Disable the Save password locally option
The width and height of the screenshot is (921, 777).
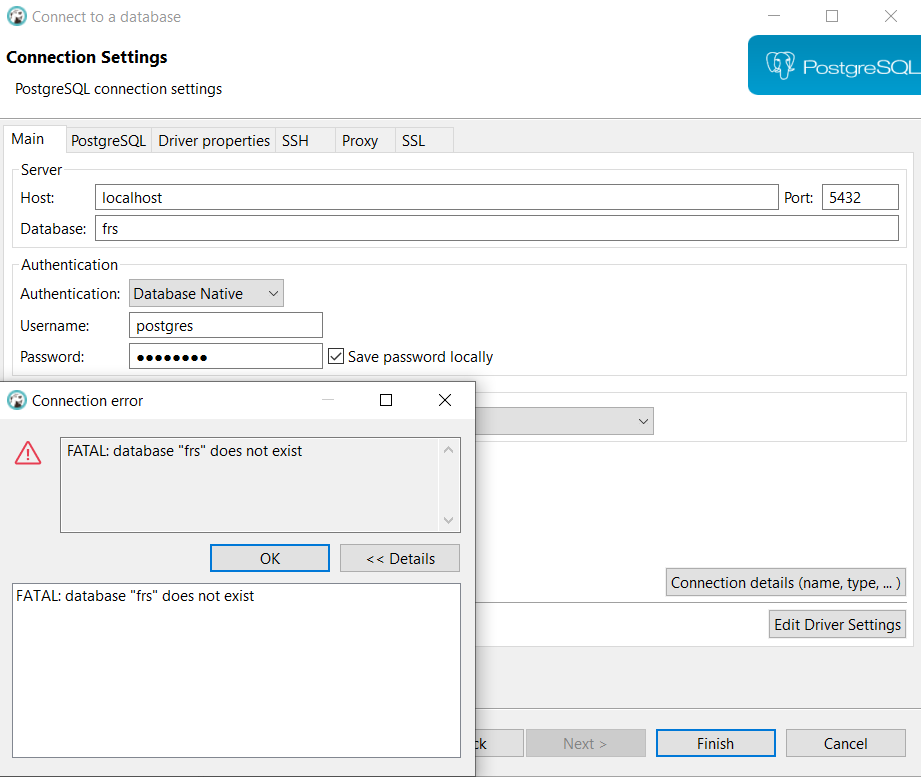pyautogui.click(x=336, y=356)
